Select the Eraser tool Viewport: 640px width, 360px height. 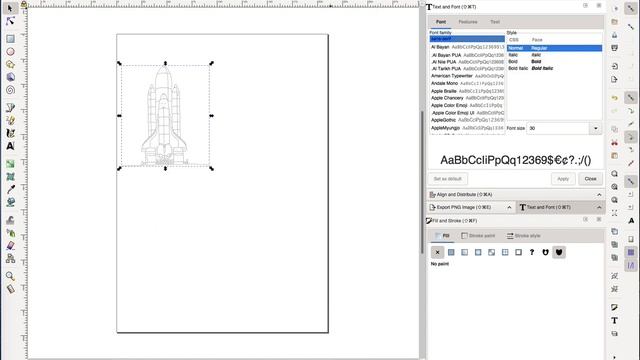[x=10, y=245]
